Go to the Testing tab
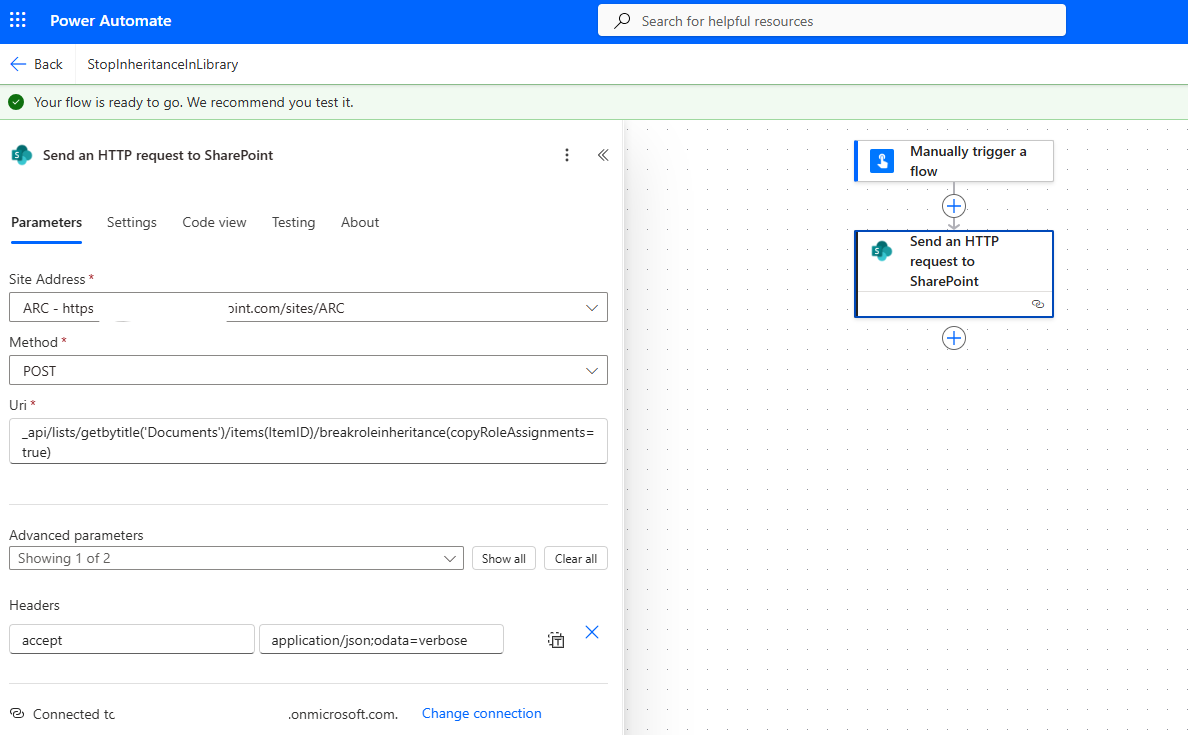This screenshot has height=735, width=1188. [293, 222]
